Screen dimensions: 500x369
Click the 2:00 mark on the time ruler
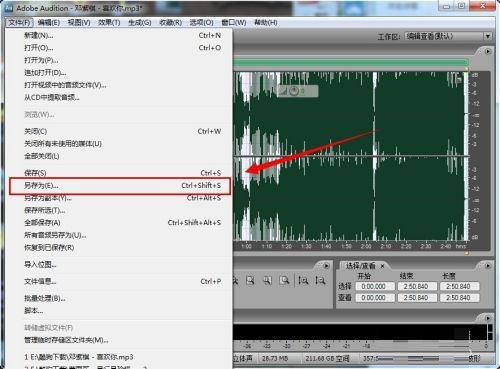(366, 246)
